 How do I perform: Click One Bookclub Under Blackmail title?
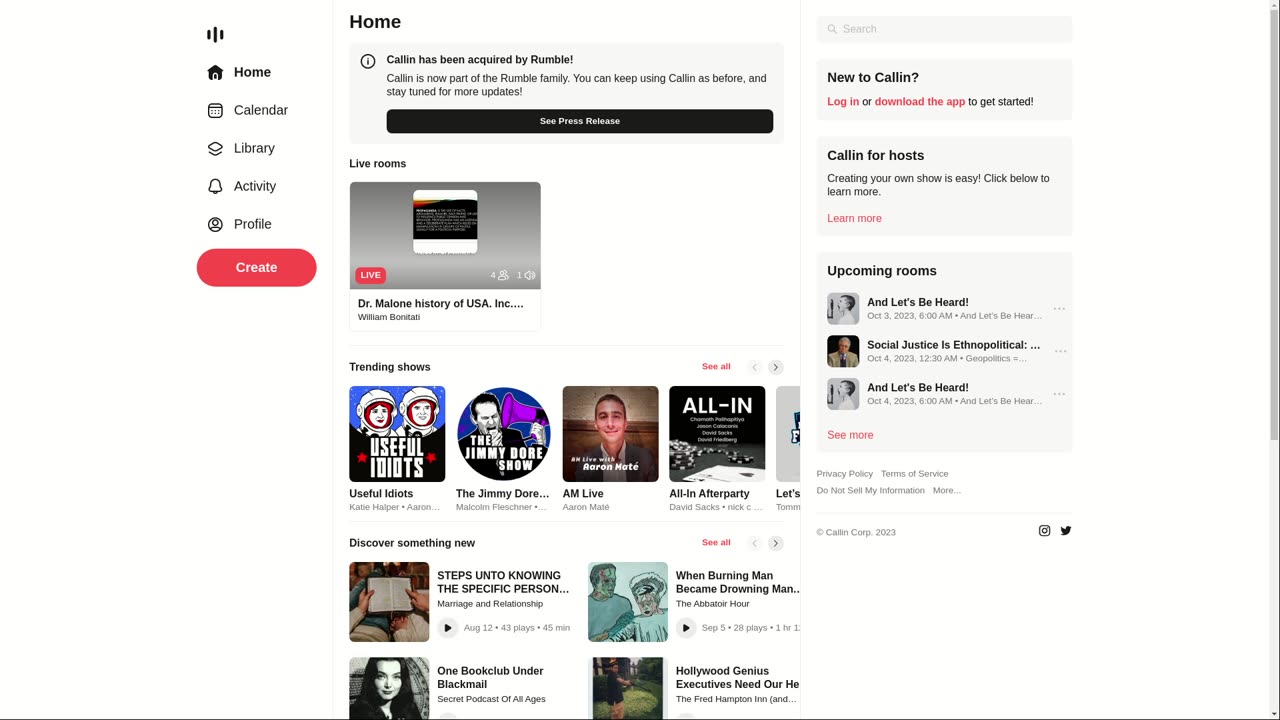(490, 678)
